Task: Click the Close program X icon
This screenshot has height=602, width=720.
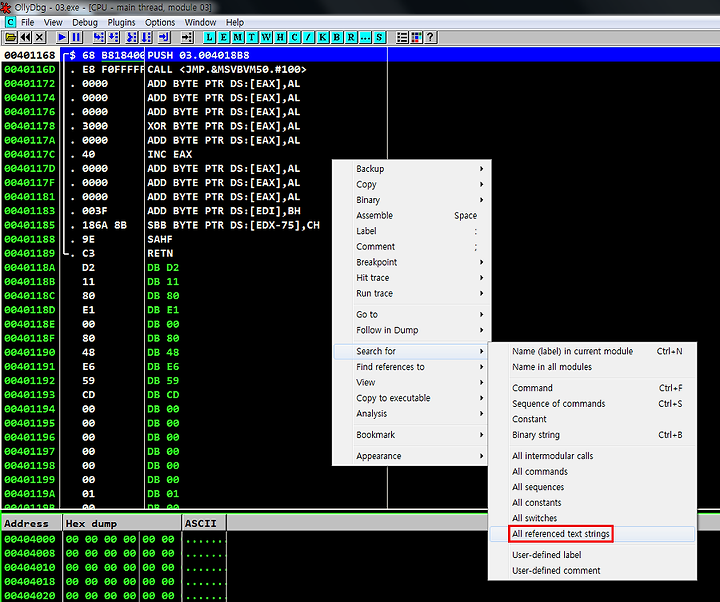Action: [x=39, y=37]
